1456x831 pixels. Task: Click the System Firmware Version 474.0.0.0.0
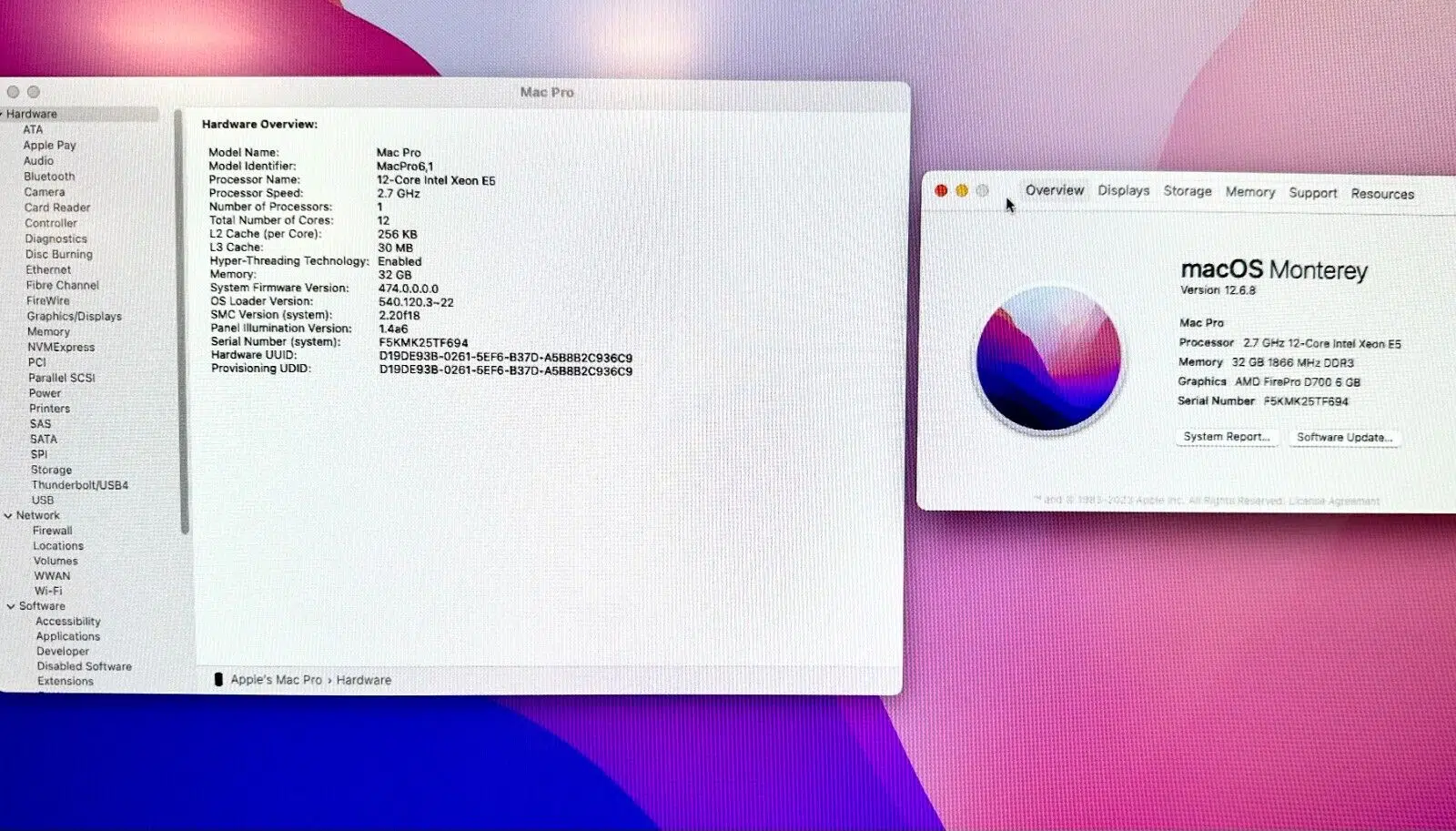point(409,289)
